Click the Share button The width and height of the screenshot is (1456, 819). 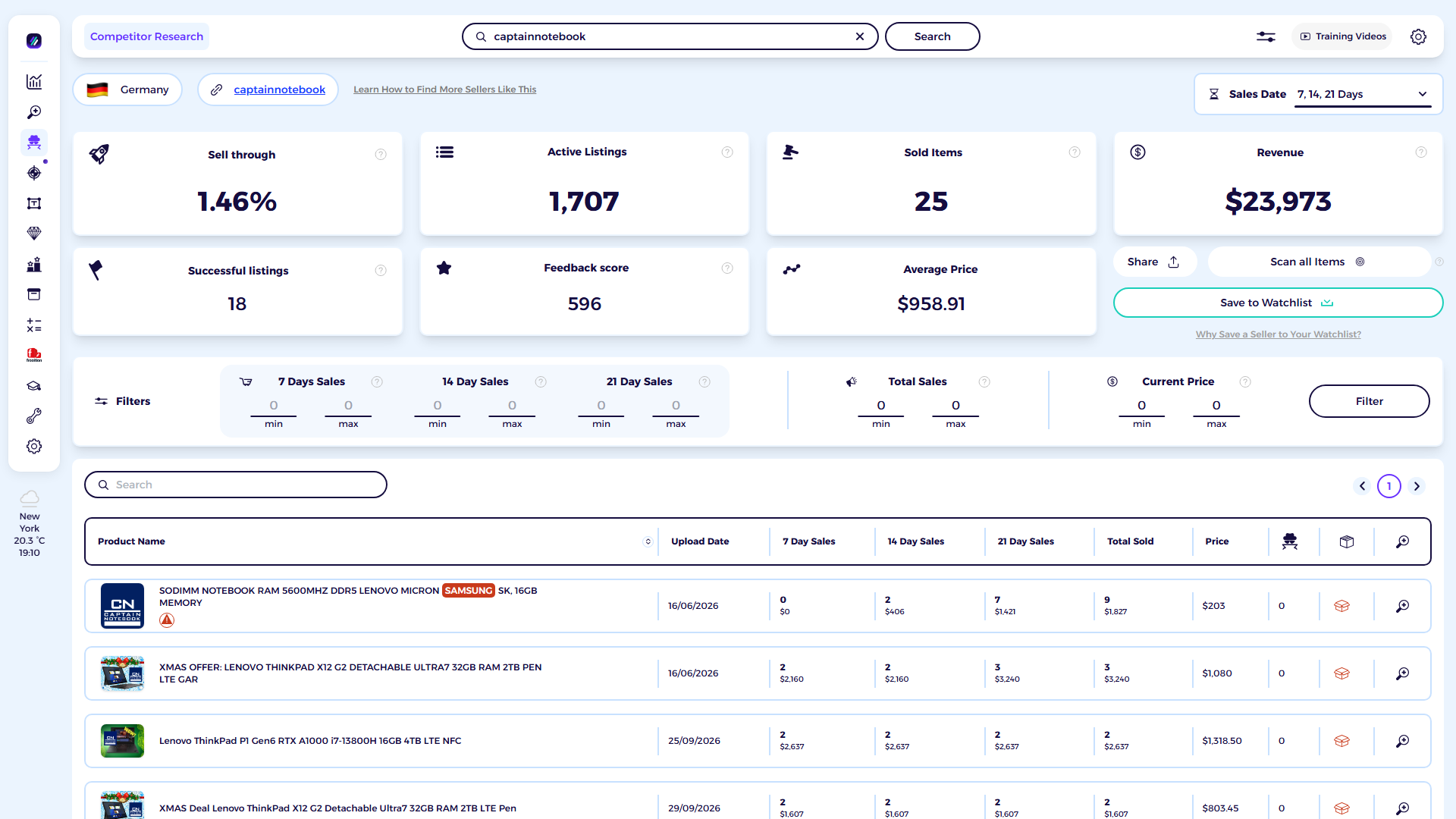tap(1154, 262)
